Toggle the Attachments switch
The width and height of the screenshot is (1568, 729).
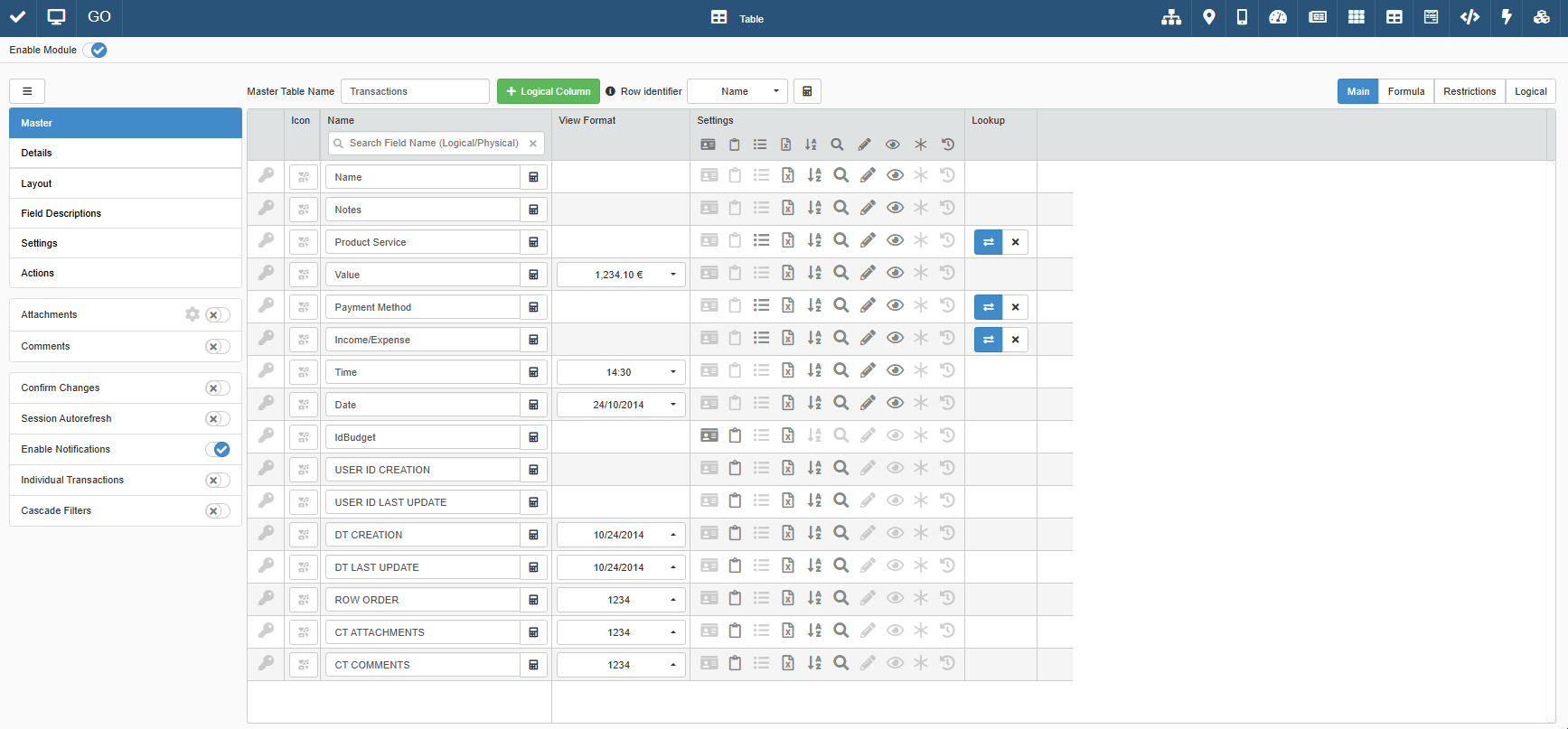pos(217,314)
